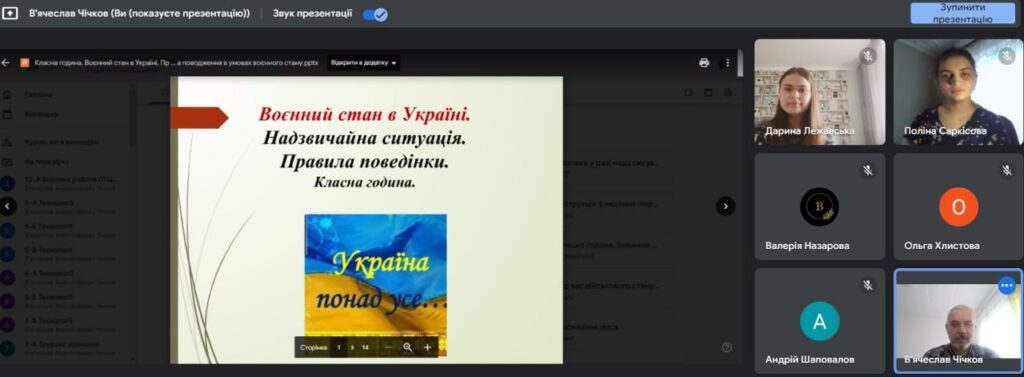Toggle the Звук презентації switch

point(376,14)
